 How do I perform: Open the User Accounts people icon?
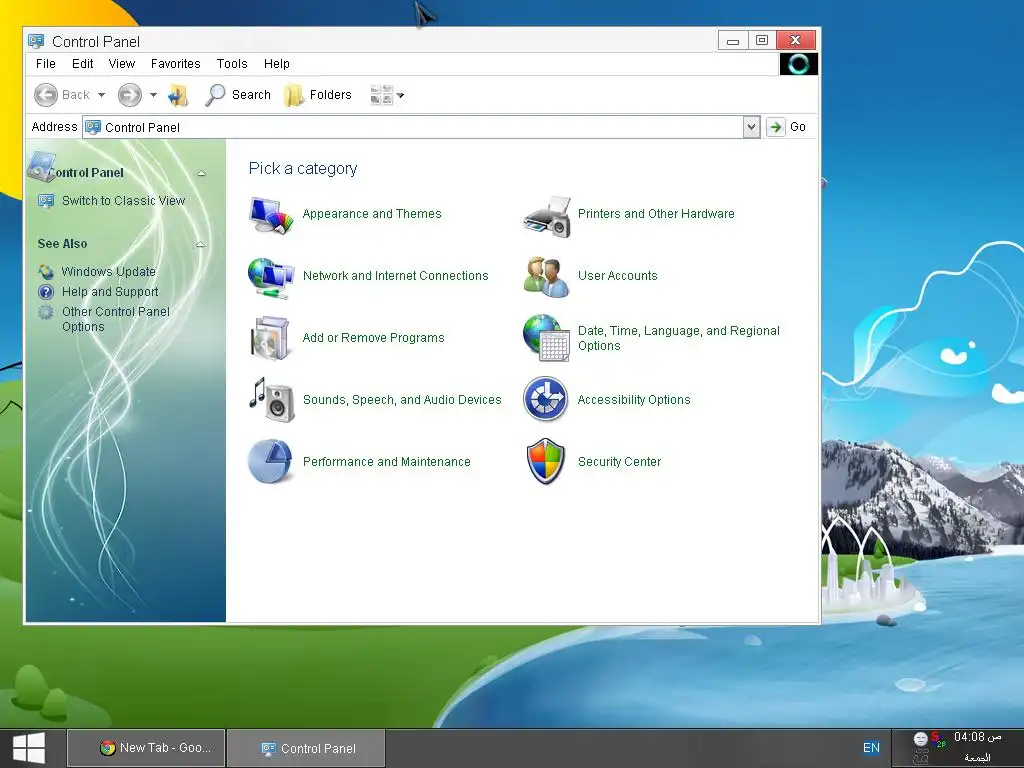tap(547, 277)
